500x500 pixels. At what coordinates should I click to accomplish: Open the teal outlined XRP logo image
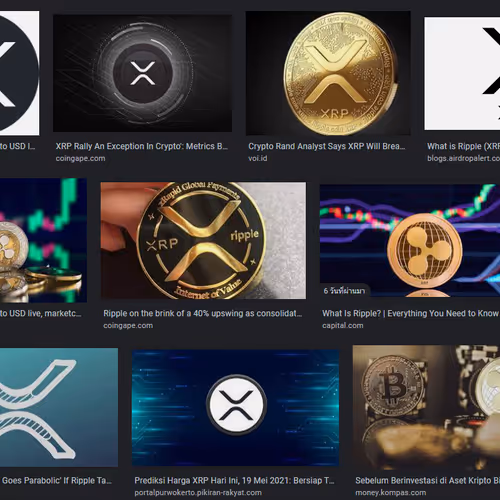[59, 407]
